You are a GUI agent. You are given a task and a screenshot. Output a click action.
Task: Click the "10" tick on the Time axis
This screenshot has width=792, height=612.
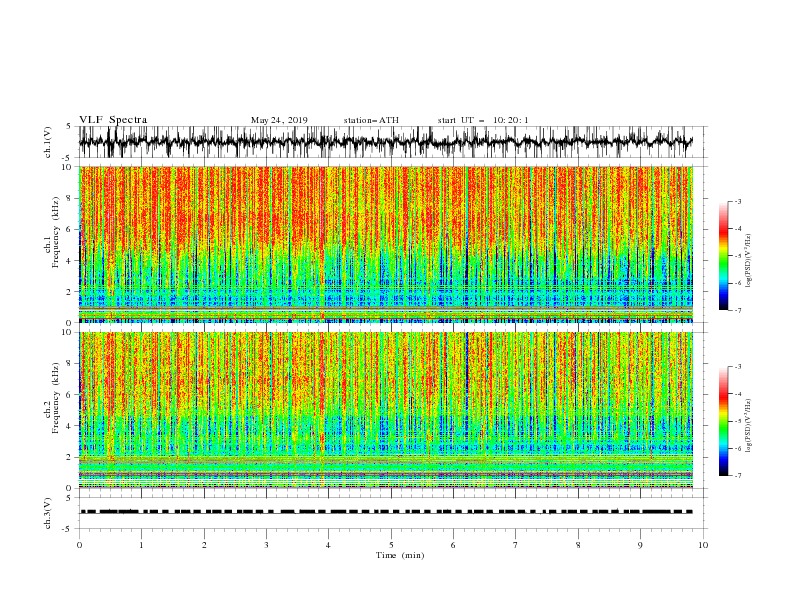pyautogui.click(x=703, y=545)
